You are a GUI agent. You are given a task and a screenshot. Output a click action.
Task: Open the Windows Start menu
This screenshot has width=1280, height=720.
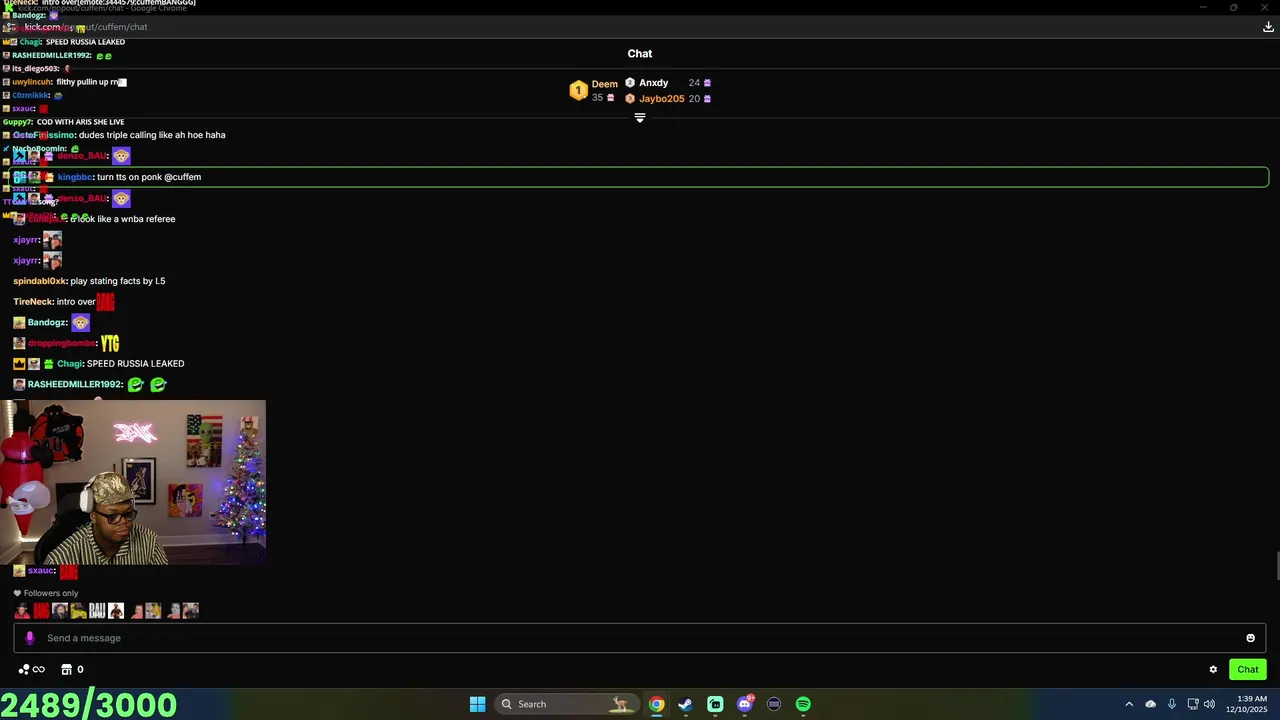[x=478, y=704]
